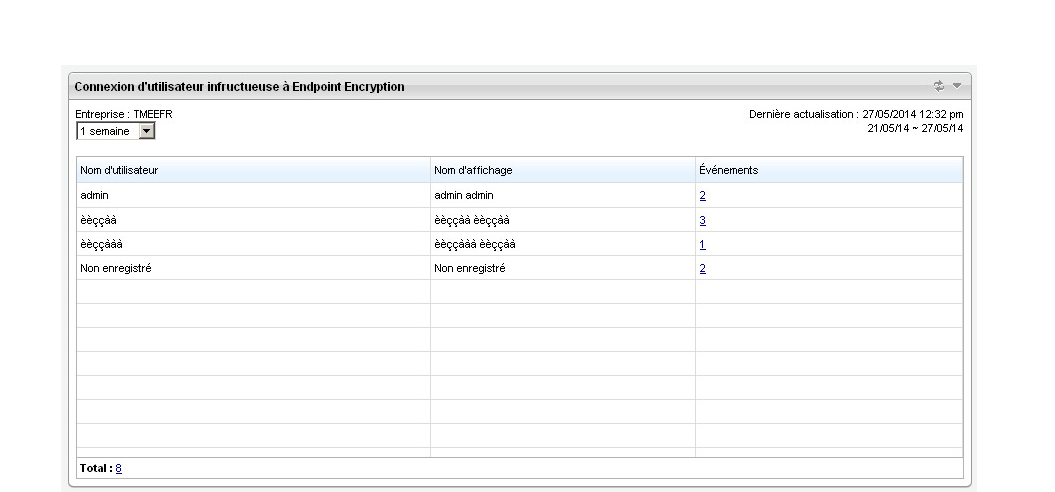Select the "admin" username cell
The image size is (1055, 492).
tap(94, 196)
